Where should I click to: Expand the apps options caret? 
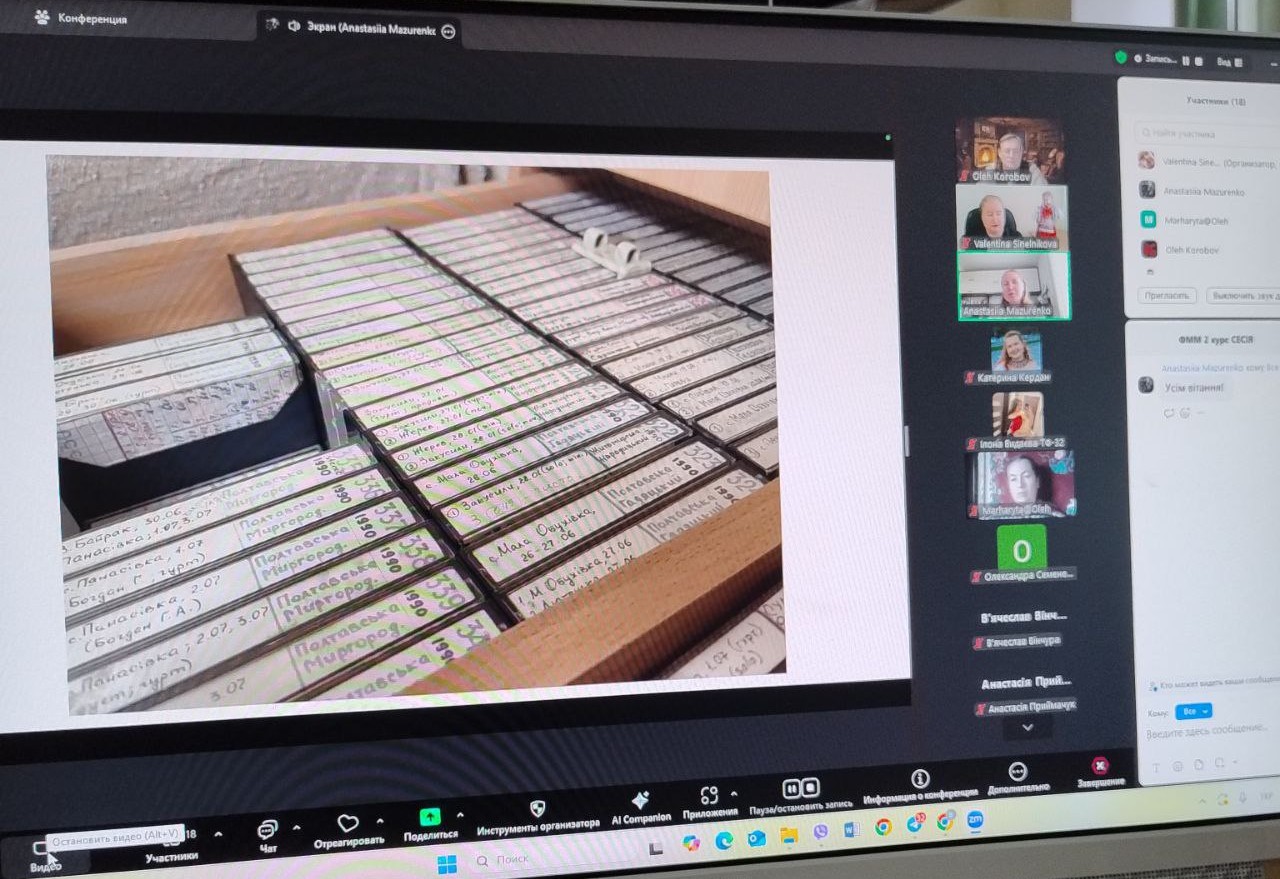[x=734, y=793]
